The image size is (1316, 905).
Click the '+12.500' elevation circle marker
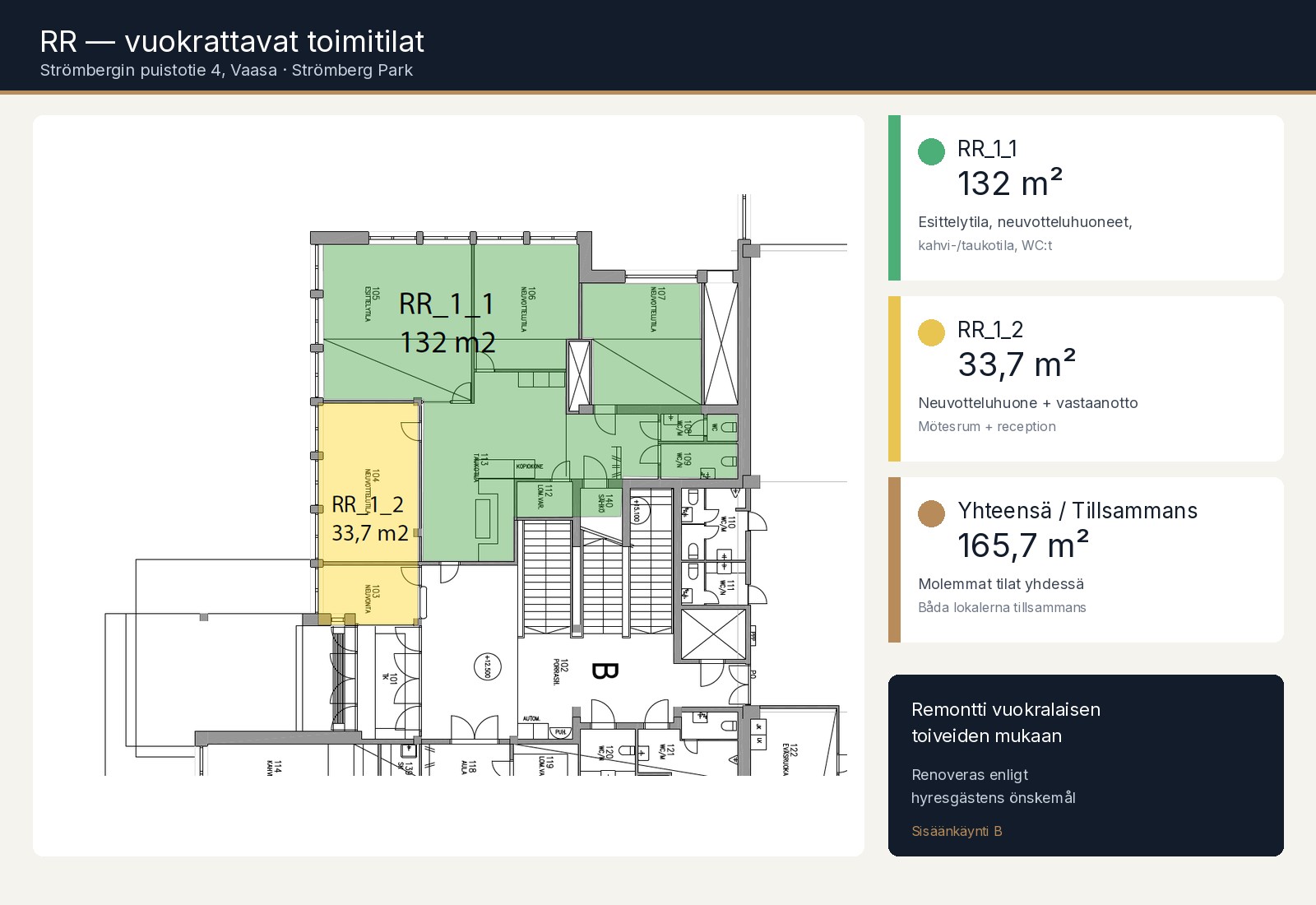coord(488,666)
